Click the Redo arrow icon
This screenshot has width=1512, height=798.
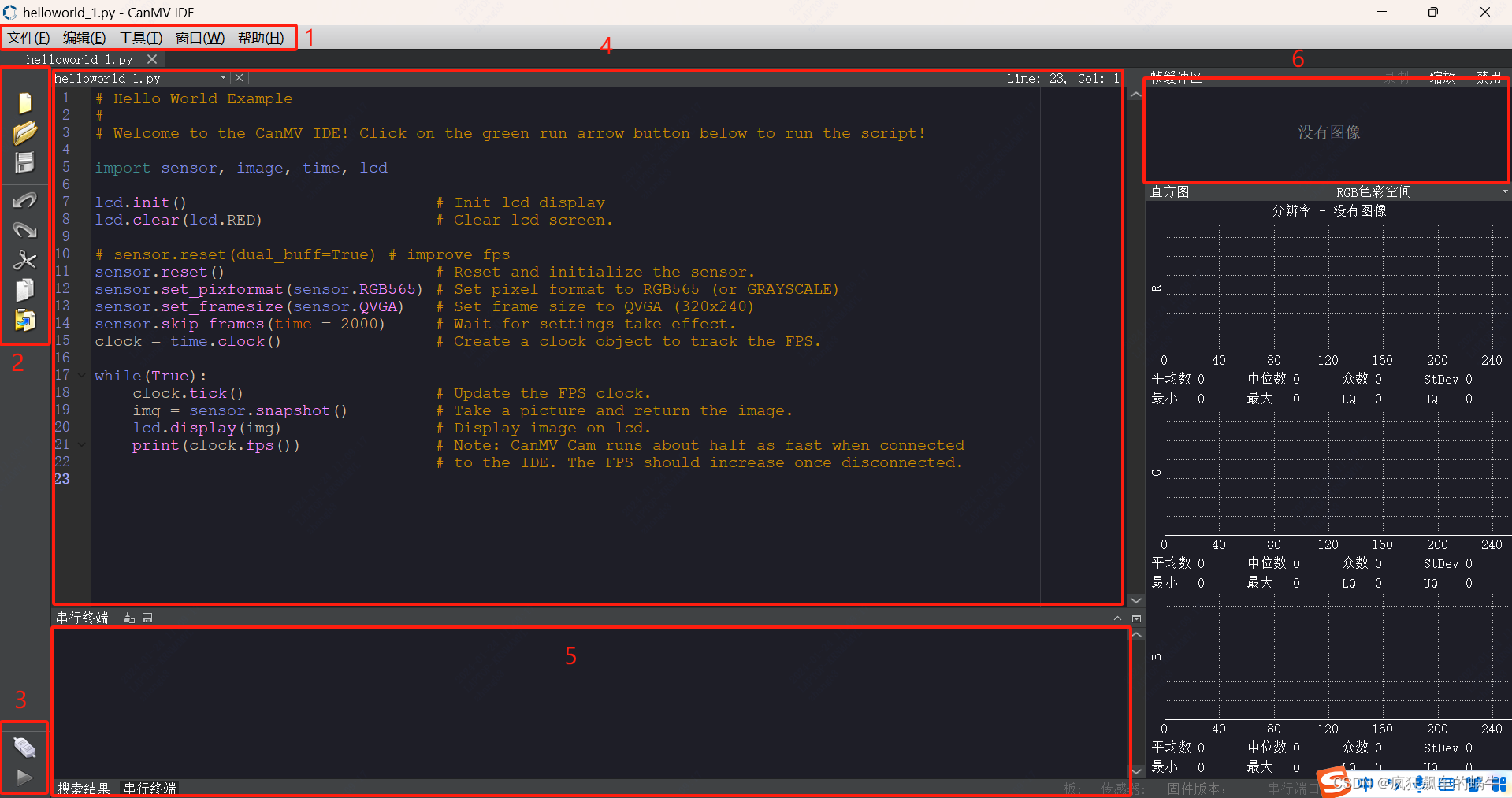(24, 230)
